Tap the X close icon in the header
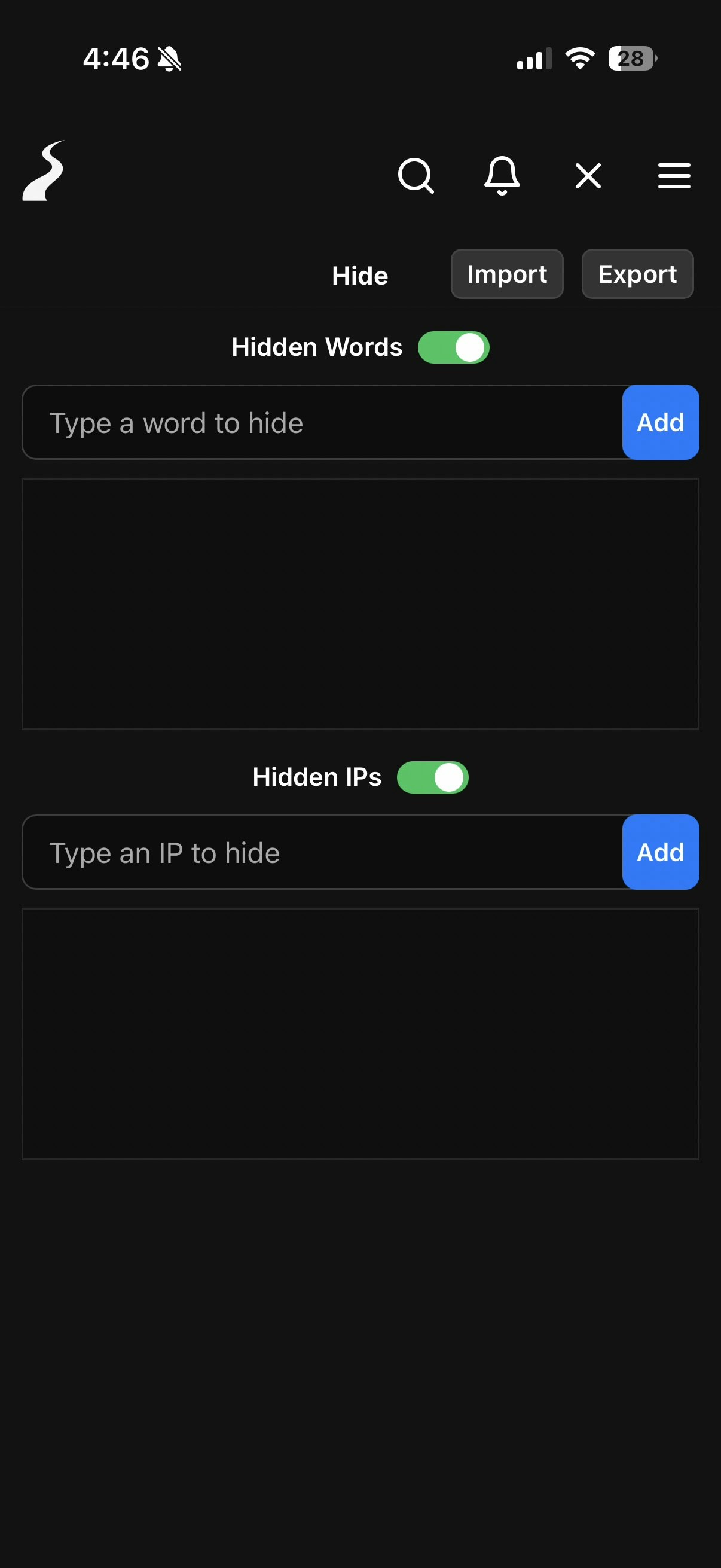The width and height of the screenshot is (721, 1568). pyautogui.click(x=587, y=176)
